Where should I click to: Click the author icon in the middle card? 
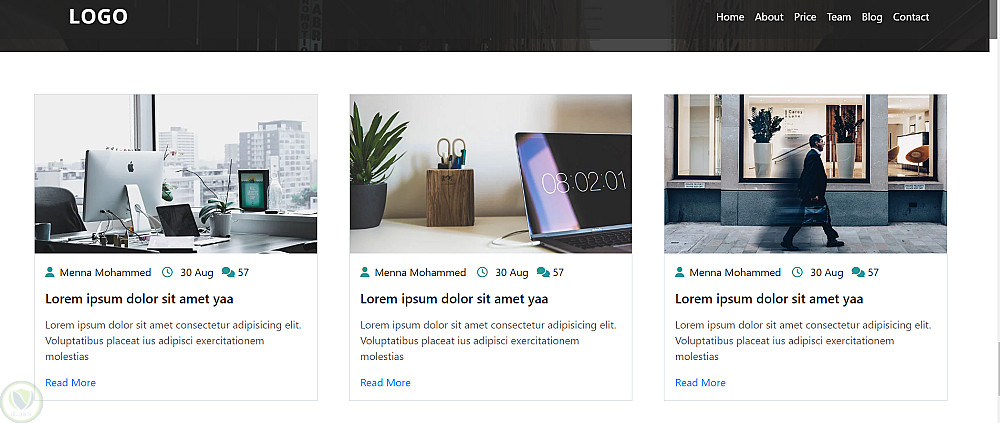[x=365, y=272]
